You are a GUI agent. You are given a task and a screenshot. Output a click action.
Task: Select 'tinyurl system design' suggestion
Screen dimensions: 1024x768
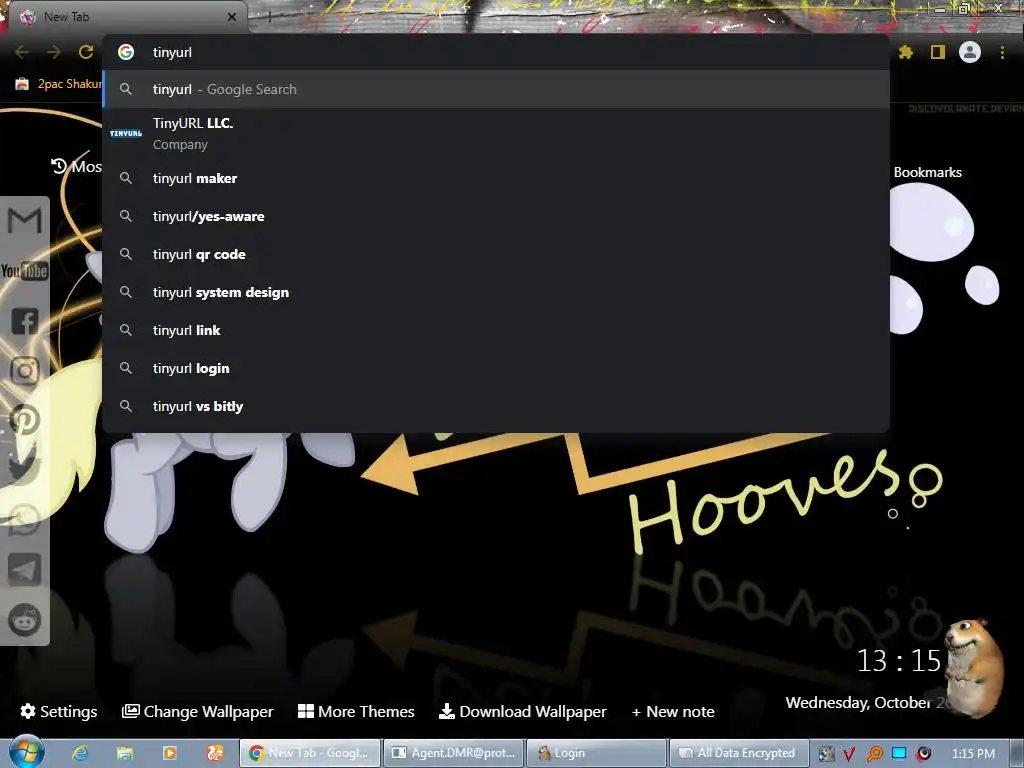(496, 292)
